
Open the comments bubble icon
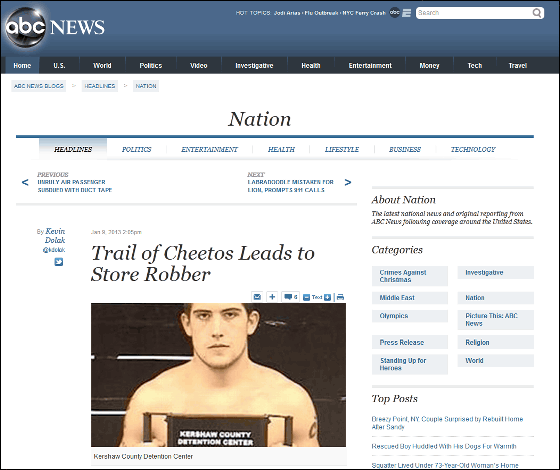point(291,297)
